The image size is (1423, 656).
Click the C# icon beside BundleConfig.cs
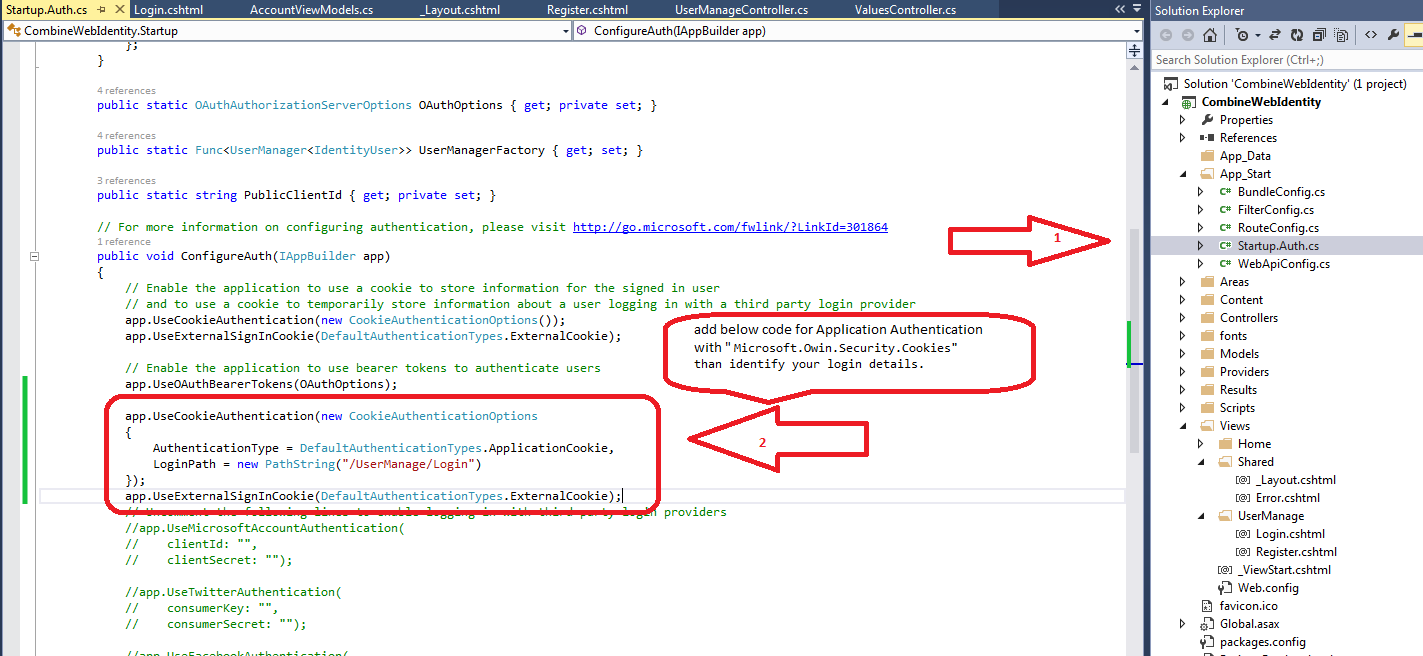[1225, 192]
